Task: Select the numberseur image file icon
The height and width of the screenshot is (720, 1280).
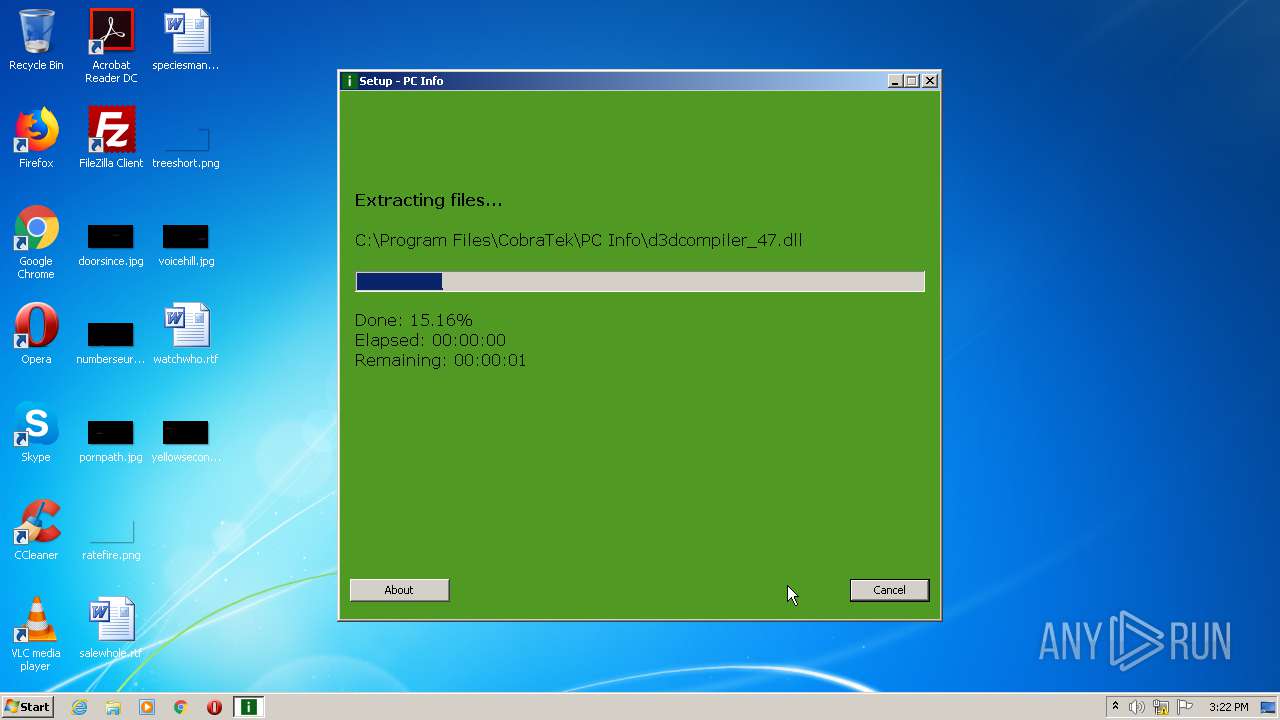Action: [x=111, y=343]
